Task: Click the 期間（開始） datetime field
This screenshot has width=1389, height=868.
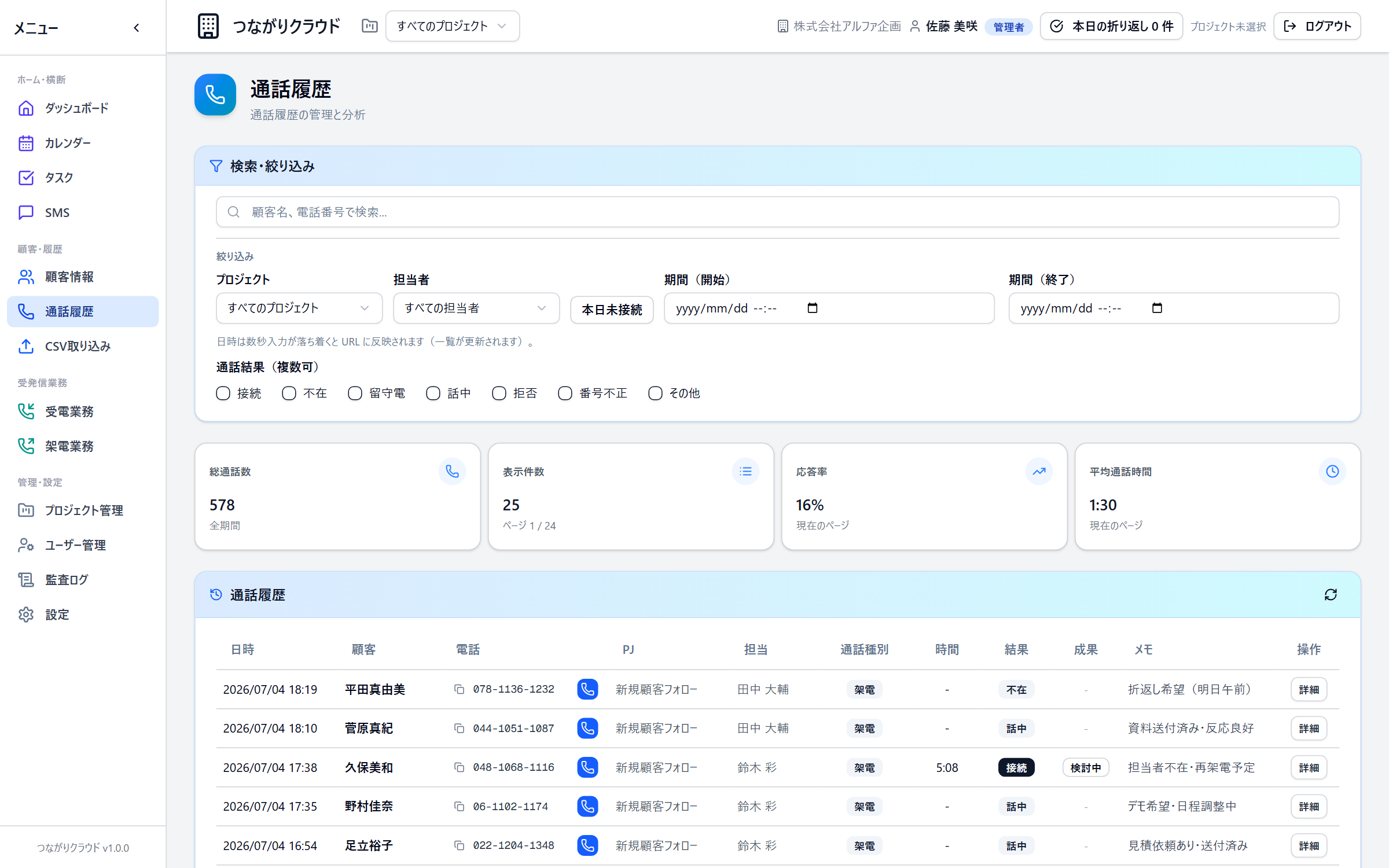Action: click(x=829, y=308)
